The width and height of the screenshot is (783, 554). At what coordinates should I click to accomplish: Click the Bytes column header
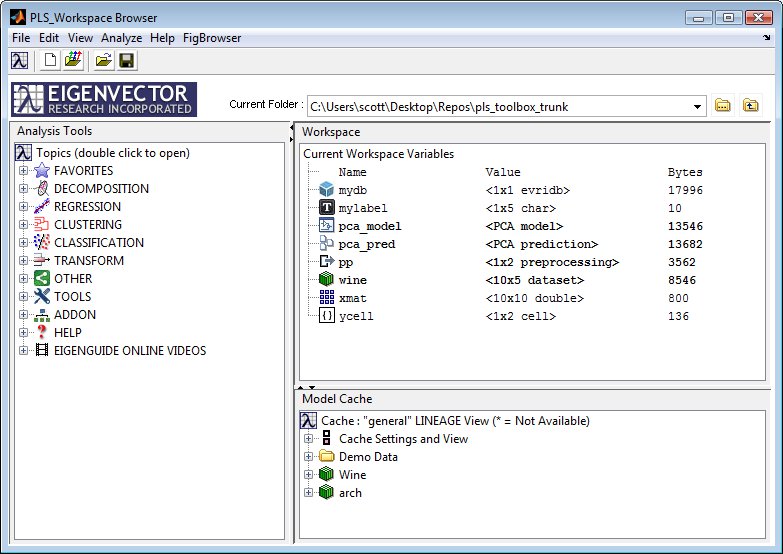(x=685, y=172)
